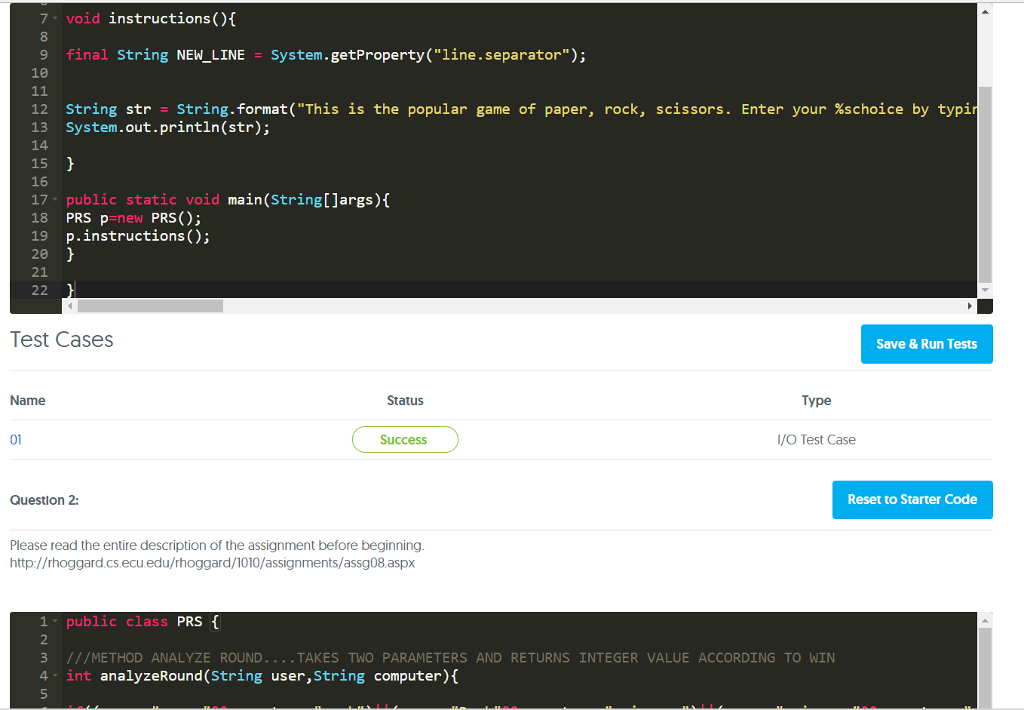The image size is (1024, 710).
Task: Click the up scroll arrow of the top editor
Action: click(983, 10)
